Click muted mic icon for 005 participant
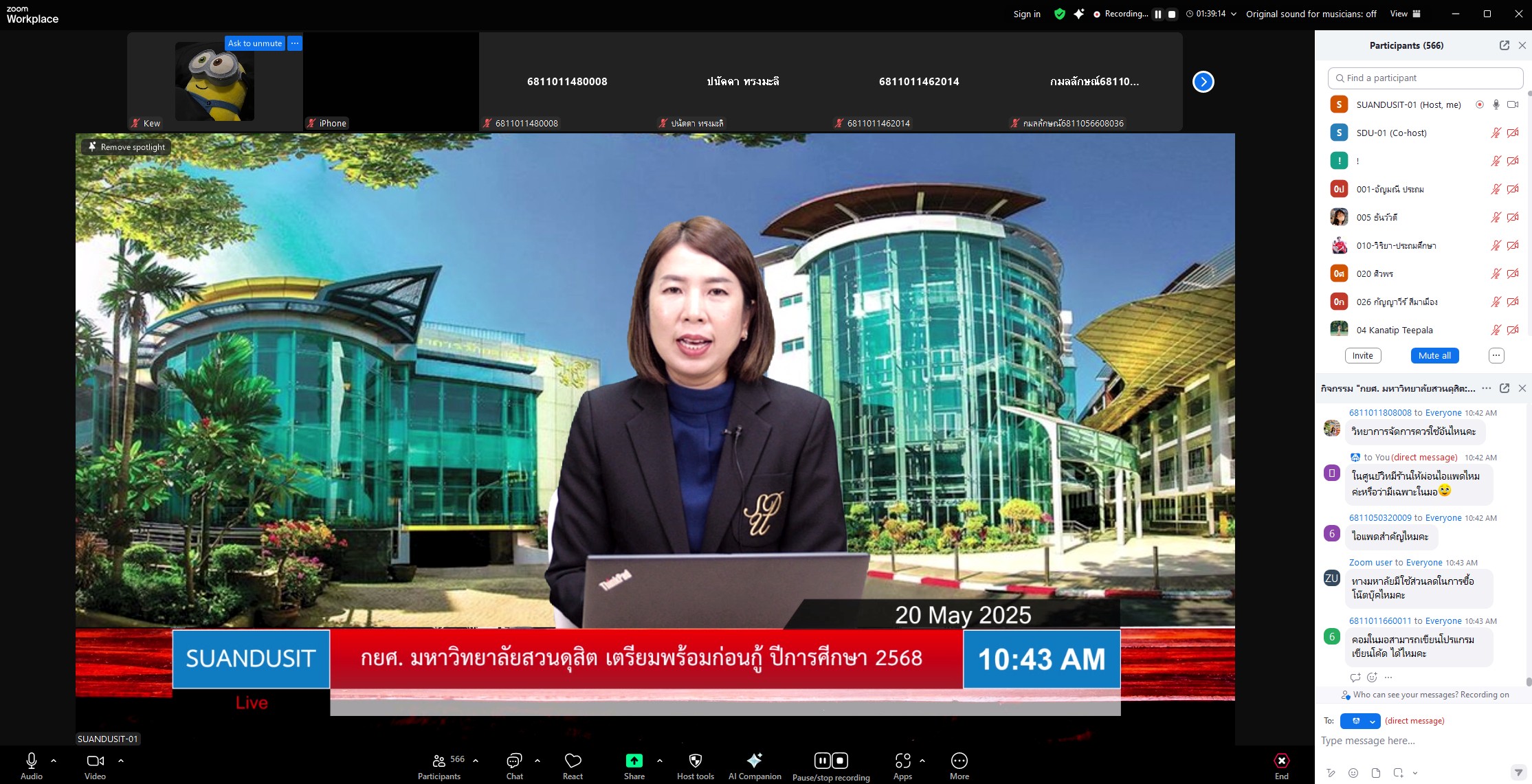The width and height of the screenshot is (1532, 784). [1496, 217]
